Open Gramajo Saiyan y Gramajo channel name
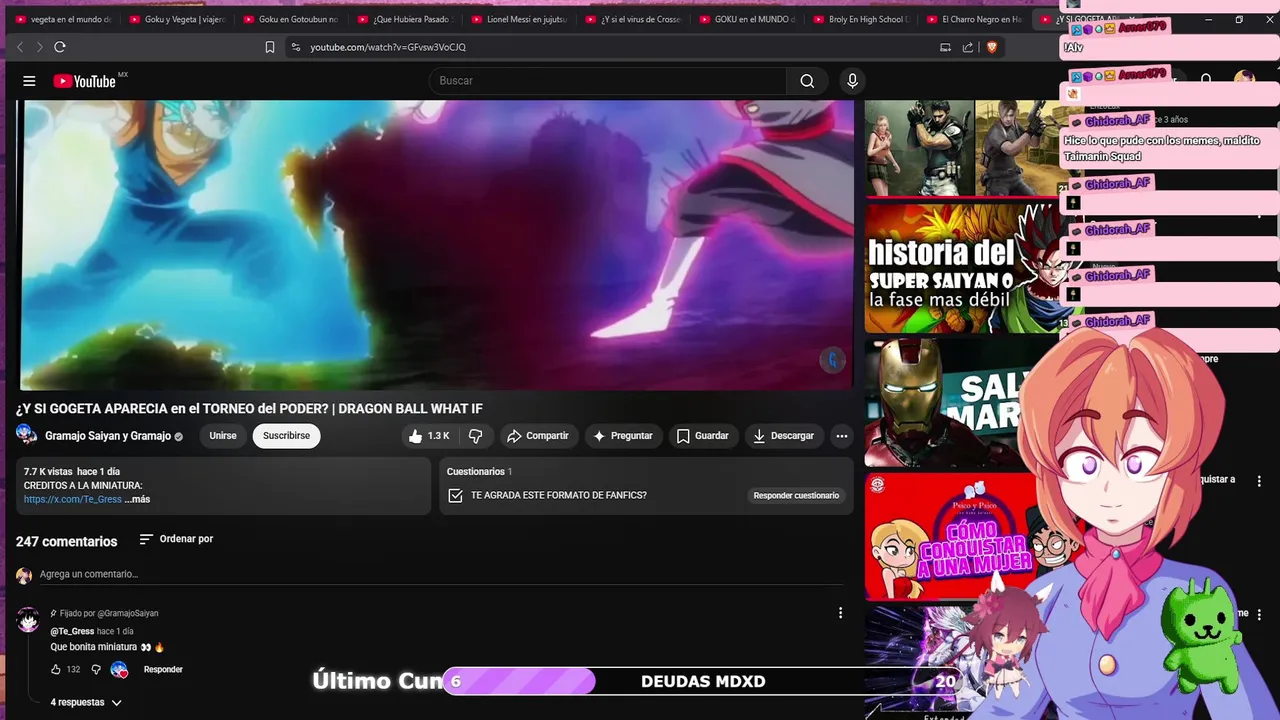Viewport: 1280px width, 720px height. pyautogui.click(x=108, y=436)
